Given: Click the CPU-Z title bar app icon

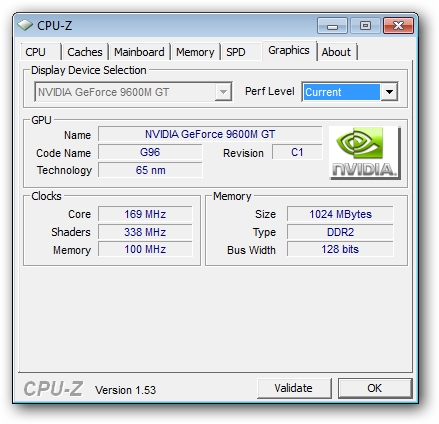Looking at the screenshot, I should pyautogui.click(x=25, y=25).
